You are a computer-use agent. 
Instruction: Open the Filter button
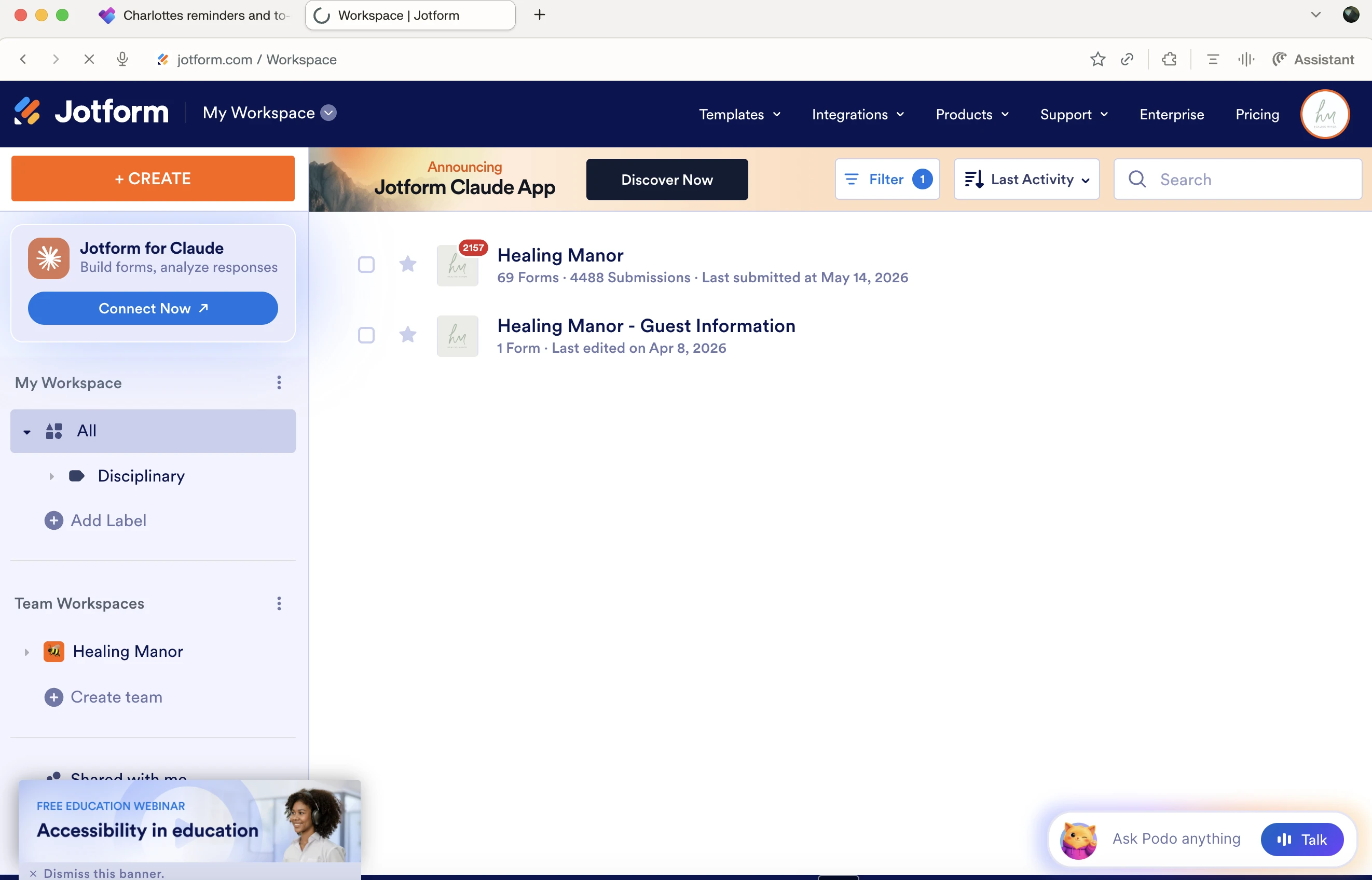(887, 179)
